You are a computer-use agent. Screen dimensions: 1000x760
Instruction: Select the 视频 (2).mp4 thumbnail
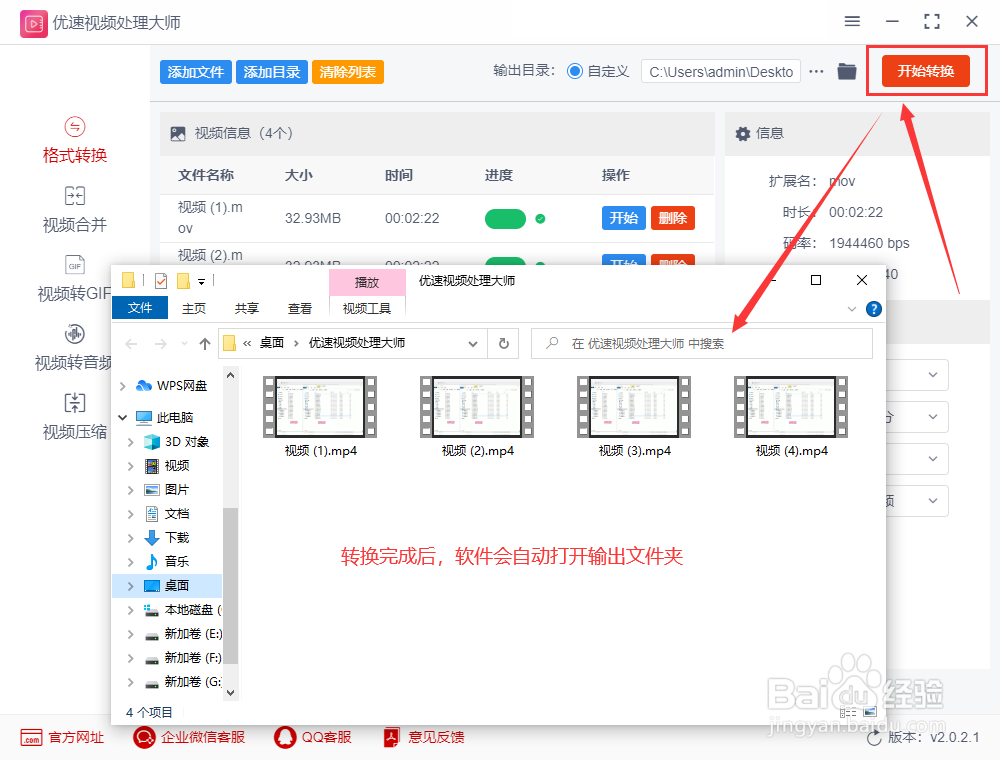click(x=477, y=407)
